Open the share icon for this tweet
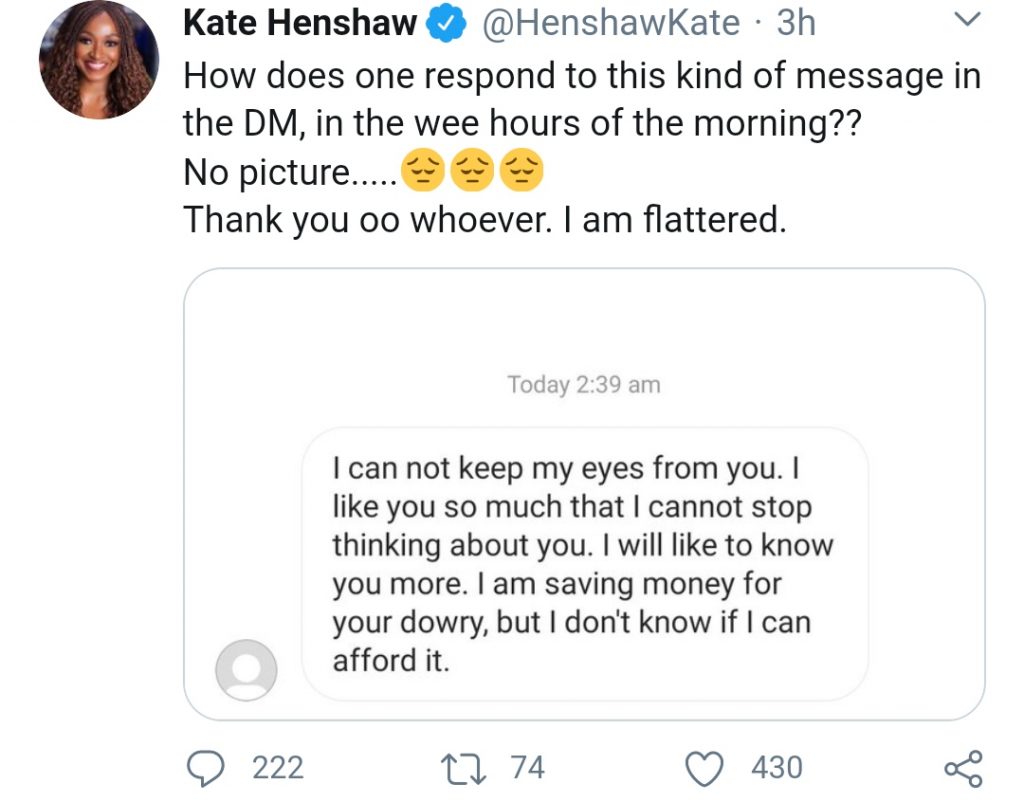Viewport: 1024px width, 802px height. [964, 768]
